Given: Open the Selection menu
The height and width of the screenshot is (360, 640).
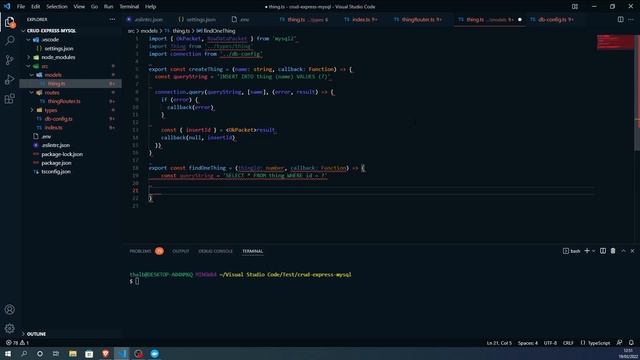Looking at the screenshot, I should point(57,7).
